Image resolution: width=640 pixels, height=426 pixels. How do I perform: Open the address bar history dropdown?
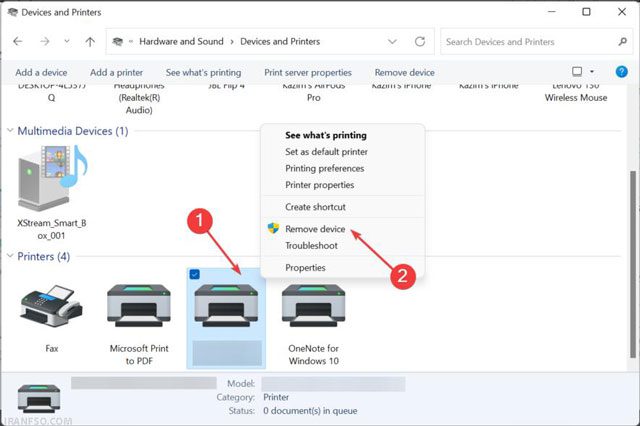click(392, 41)
